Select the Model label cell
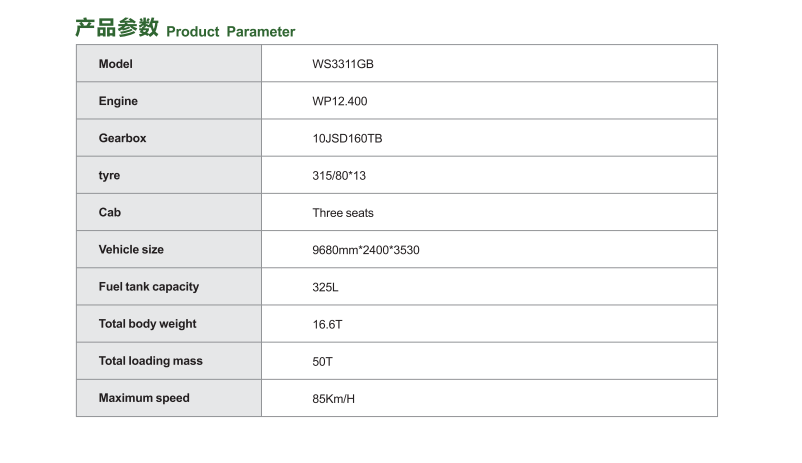802x463 pixels. pos(169,63)
